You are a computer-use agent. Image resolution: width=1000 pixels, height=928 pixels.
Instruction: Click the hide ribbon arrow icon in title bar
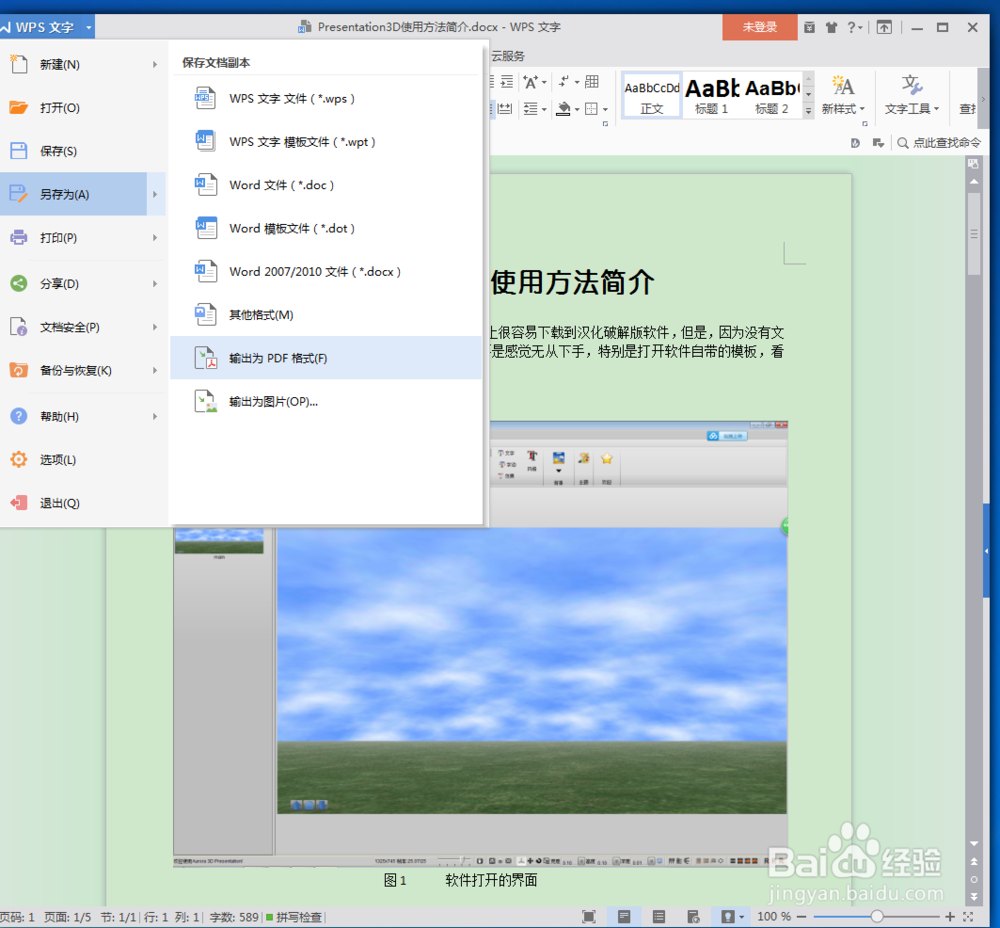click(x=884, y=27)
